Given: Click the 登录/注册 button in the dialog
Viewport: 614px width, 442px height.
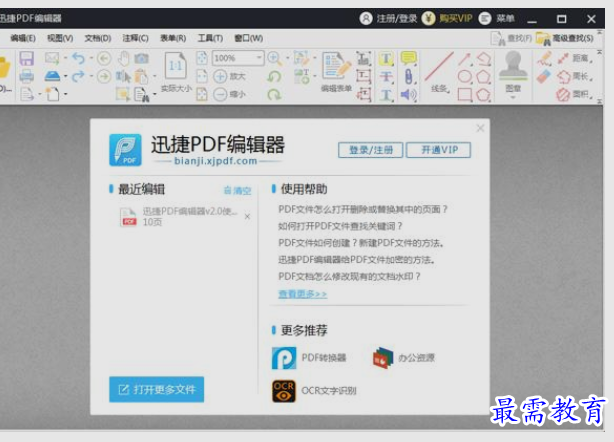Looking at the screenshot, I should click(370, 150).
